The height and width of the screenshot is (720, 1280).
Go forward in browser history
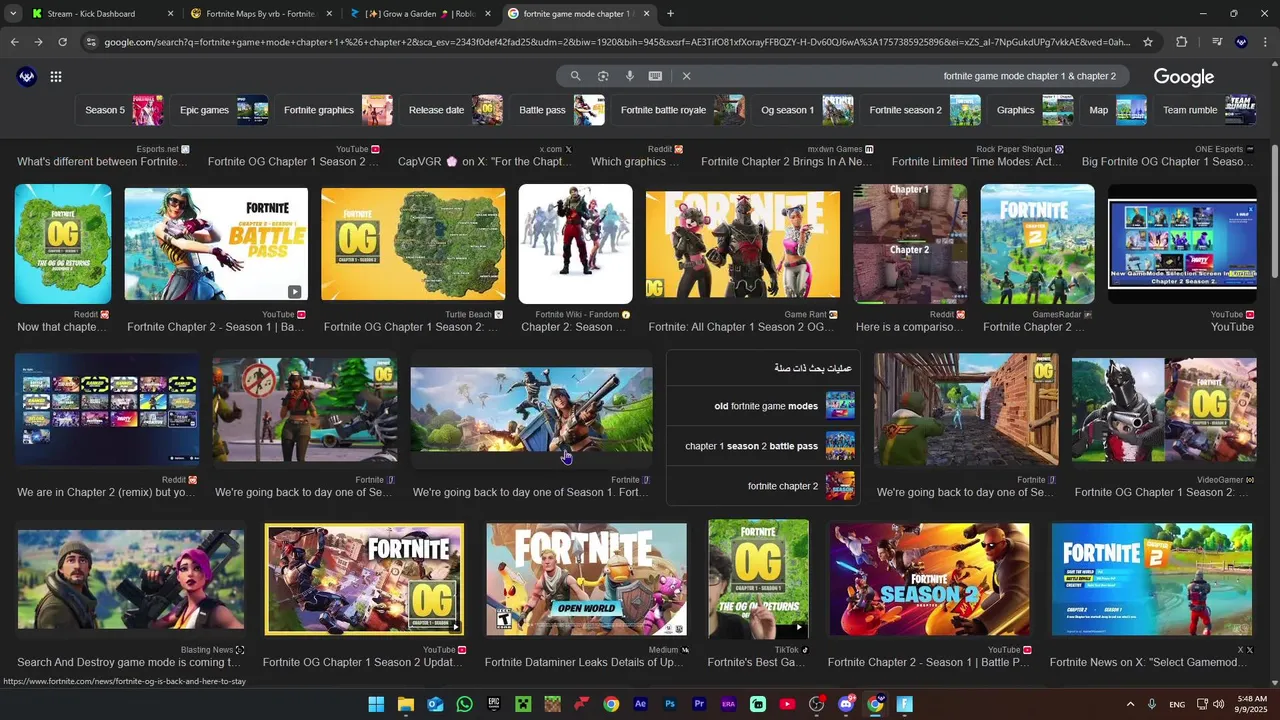pyautogui.click(x=38, y=42)
